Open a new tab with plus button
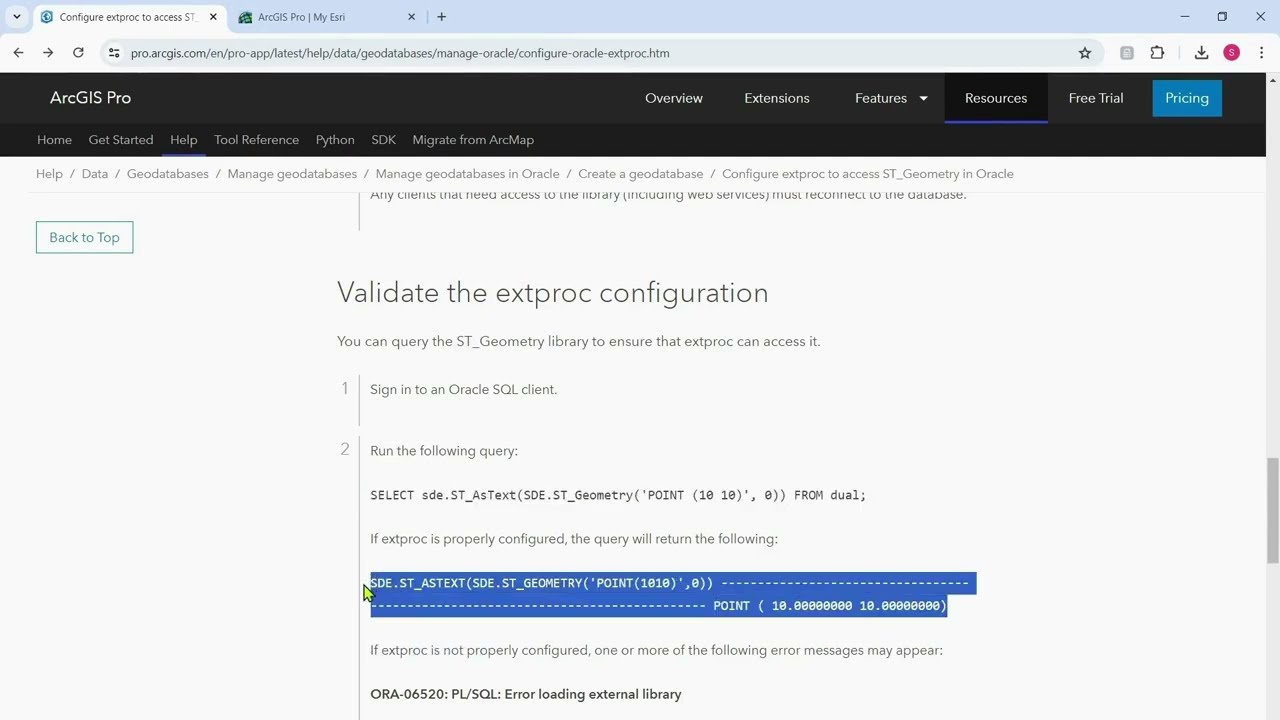1280x720 pixels. click(441, 17)
